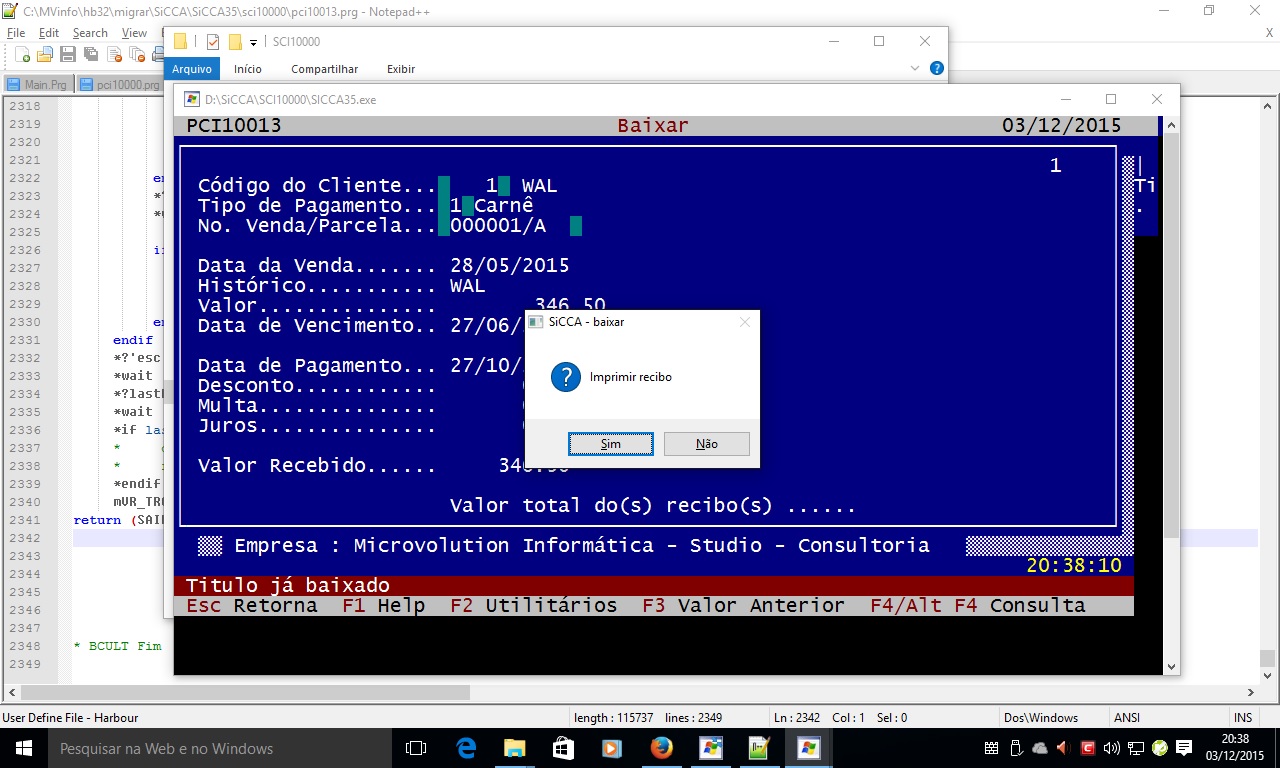Open the Windows Store taskbar icon
The image size is (1280, 768).
[x=563, y=748]
